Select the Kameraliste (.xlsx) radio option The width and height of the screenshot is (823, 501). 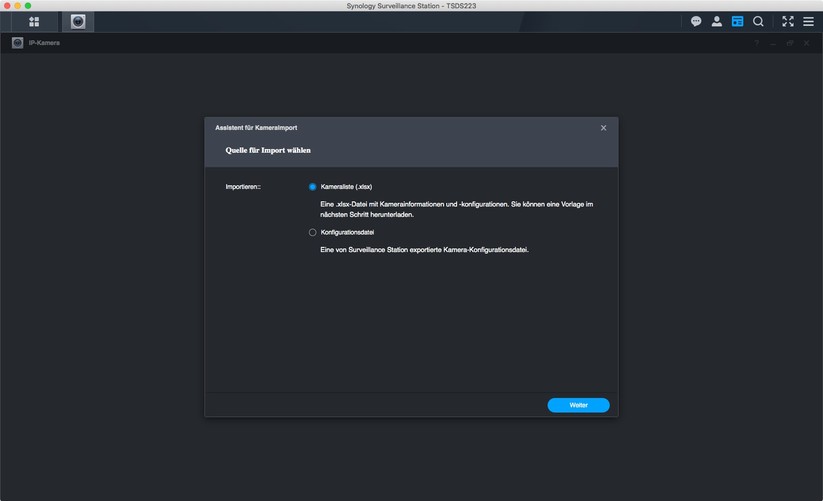click(x=312, y=187)
